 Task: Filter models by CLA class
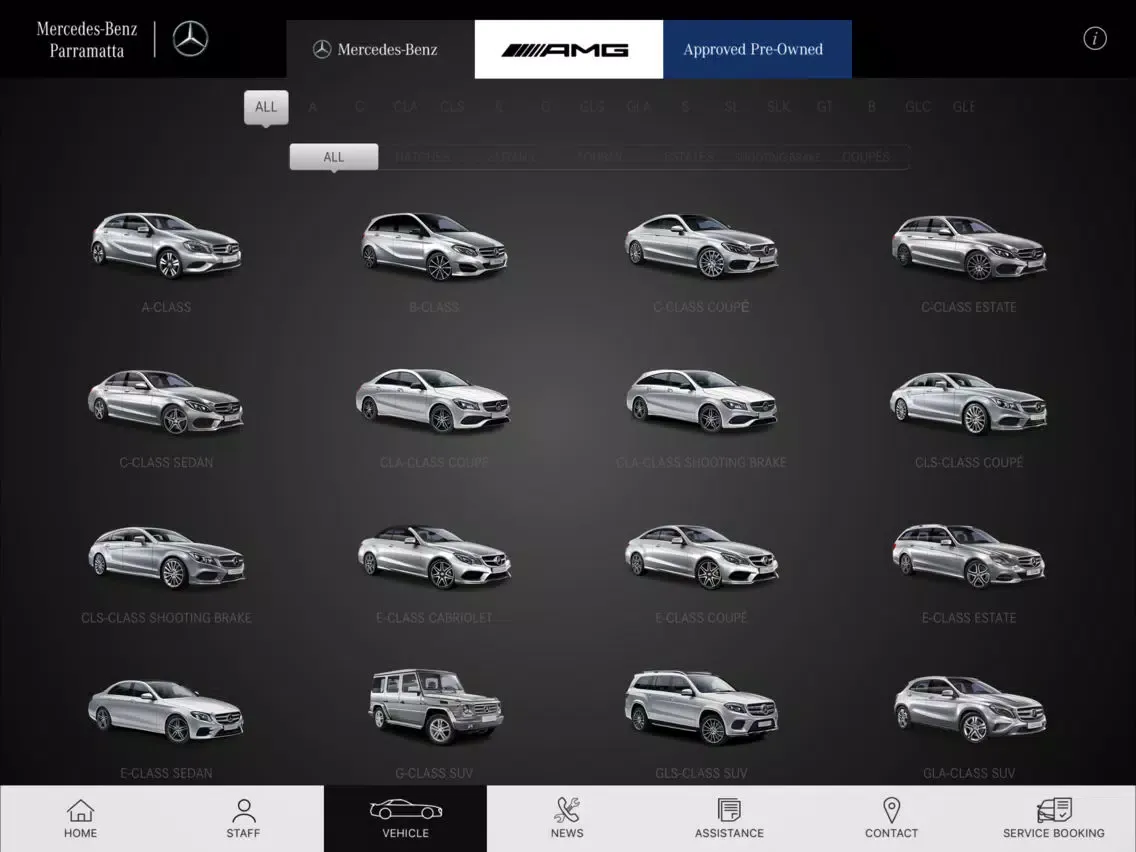point(405,107)
